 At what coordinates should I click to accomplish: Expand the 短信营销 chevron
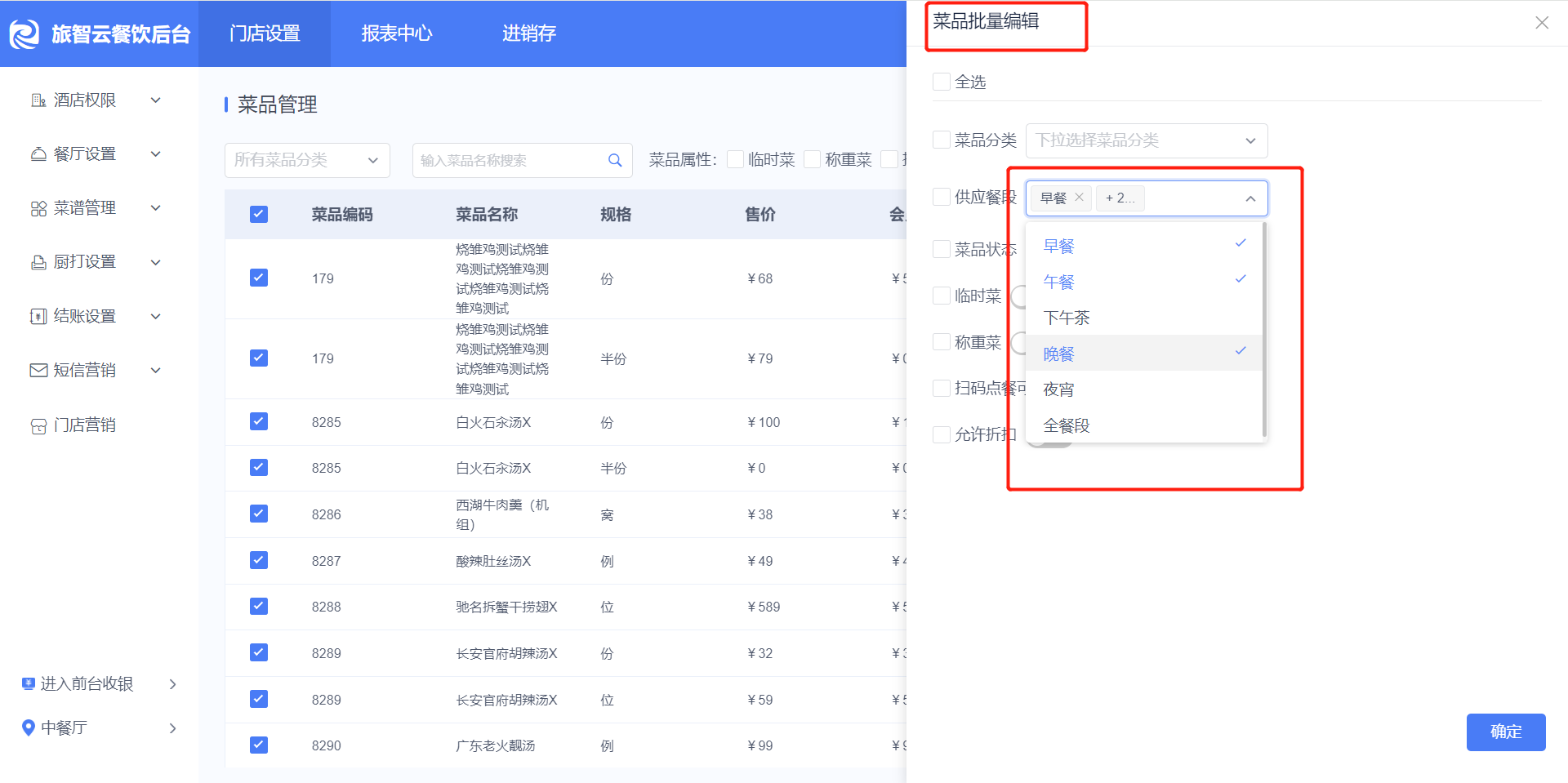pyautogui.click(x=155, y=371)
